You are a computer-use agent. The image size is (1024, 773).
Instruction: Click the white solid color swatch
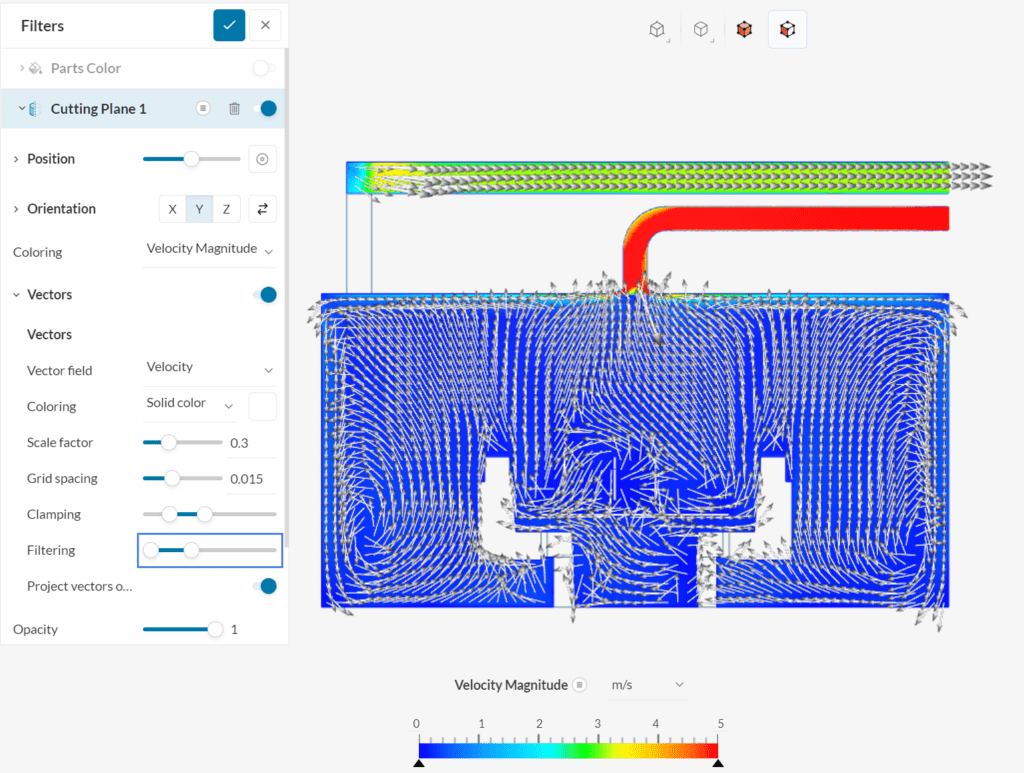click(x=262, y=406)
